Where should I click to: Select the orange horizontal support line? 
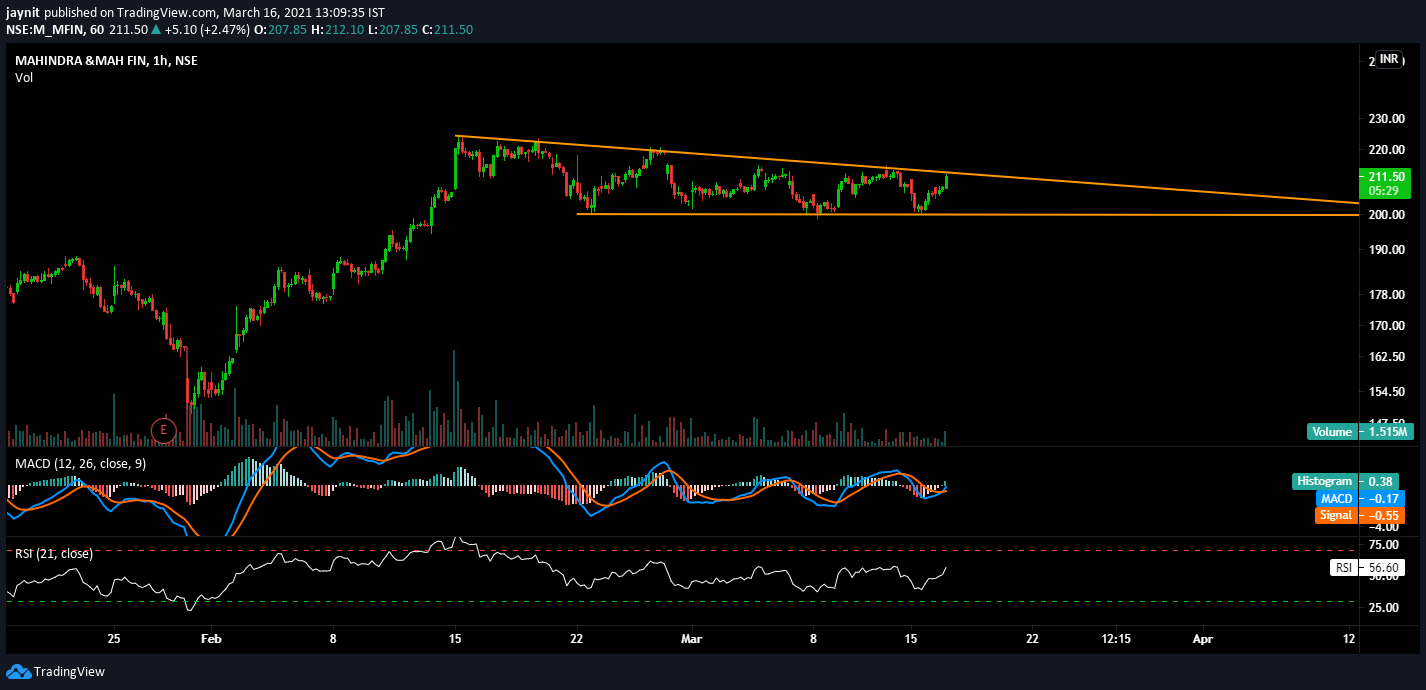(968, 214)
